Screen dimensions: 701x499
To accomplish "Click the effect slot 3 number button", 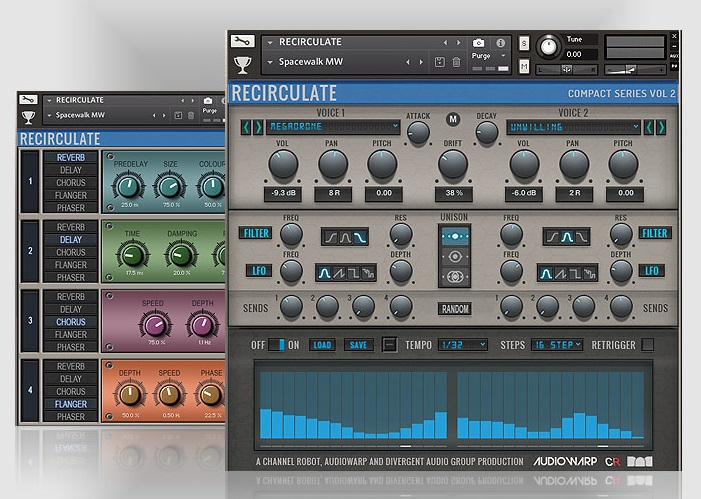I will [30, 321].
